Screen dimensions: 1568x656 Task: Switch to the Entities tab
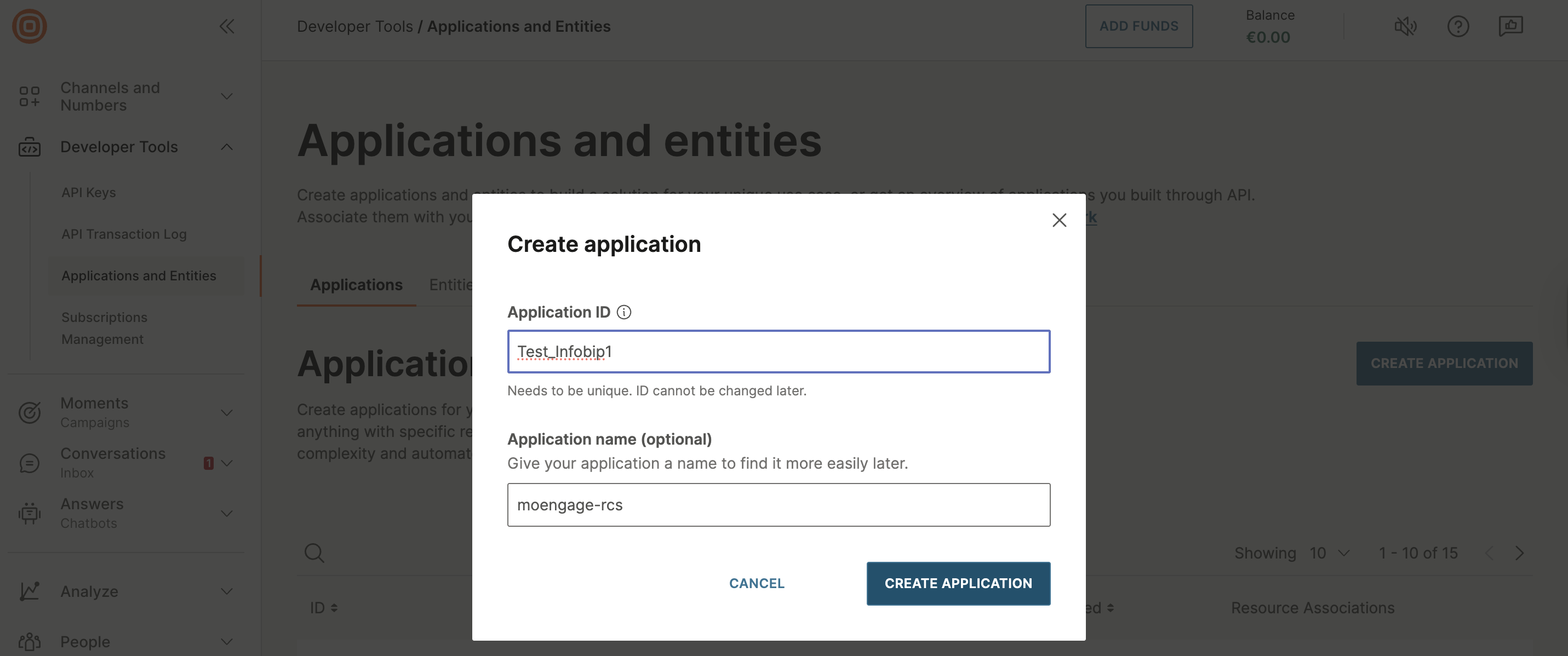point(450,285)
